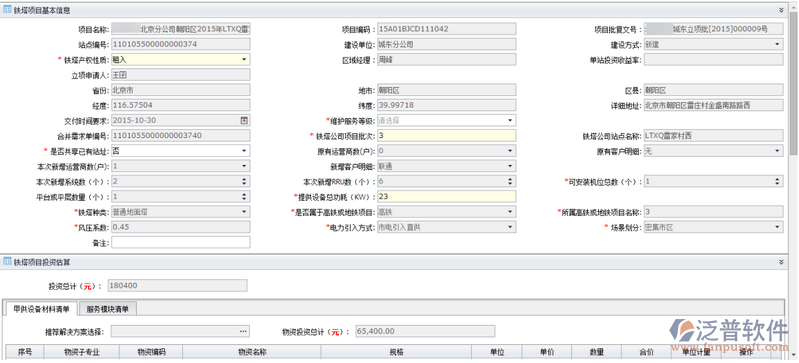Click the 铁塔公司项目批次 input field

tap(446, 136)
